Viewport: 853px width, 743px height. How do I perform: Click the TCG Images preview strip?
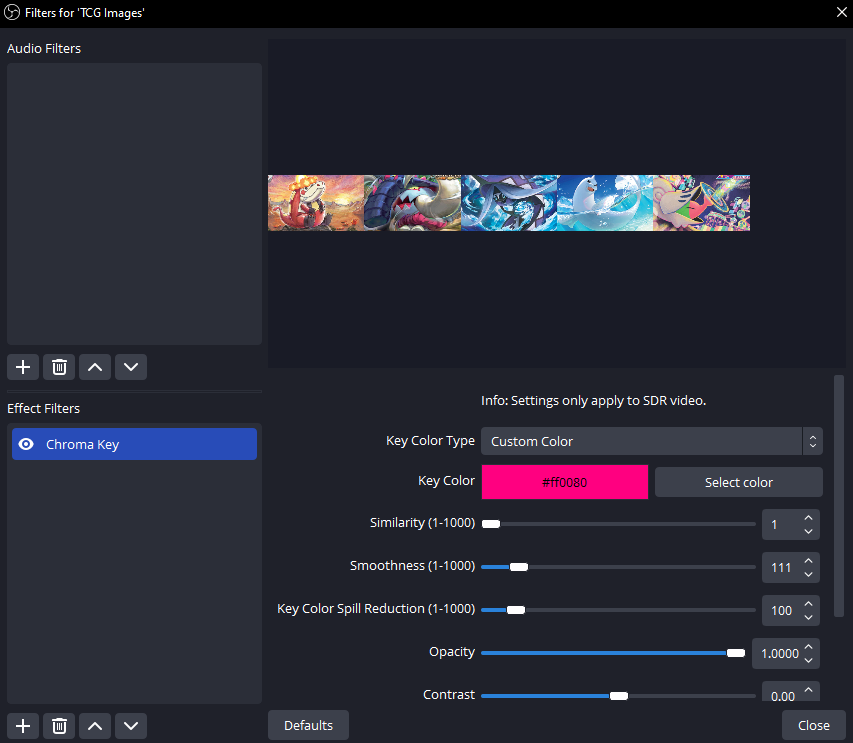509,203
